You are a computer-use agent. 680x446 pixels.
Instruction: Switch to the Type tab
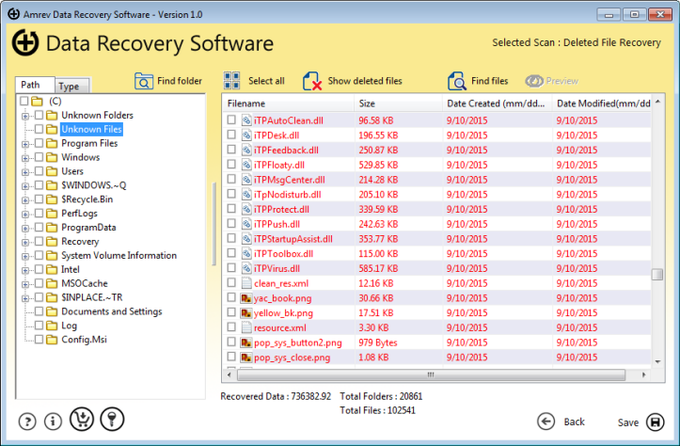point(72,86)
